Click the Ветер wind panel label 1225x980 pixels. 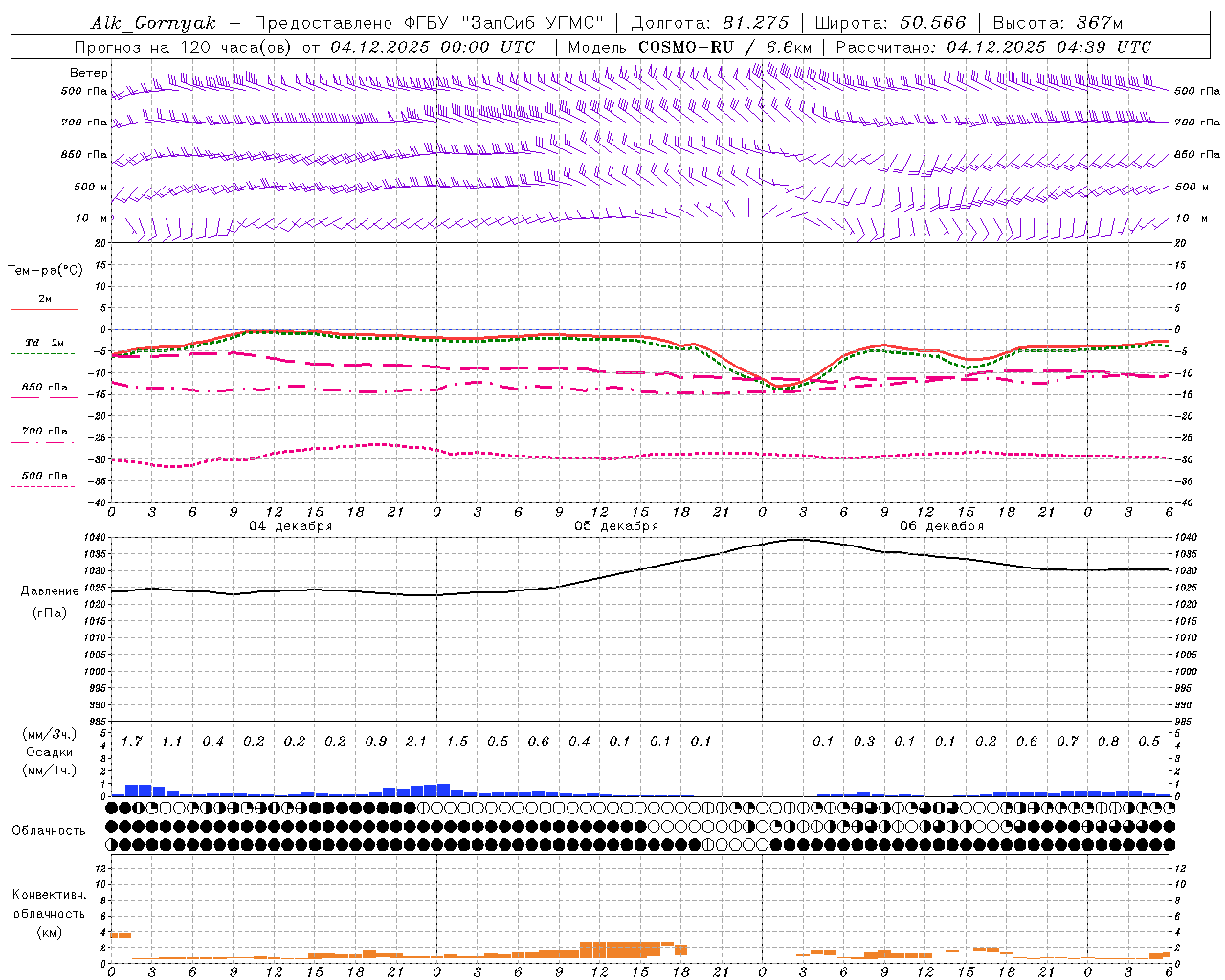point(89,73)
